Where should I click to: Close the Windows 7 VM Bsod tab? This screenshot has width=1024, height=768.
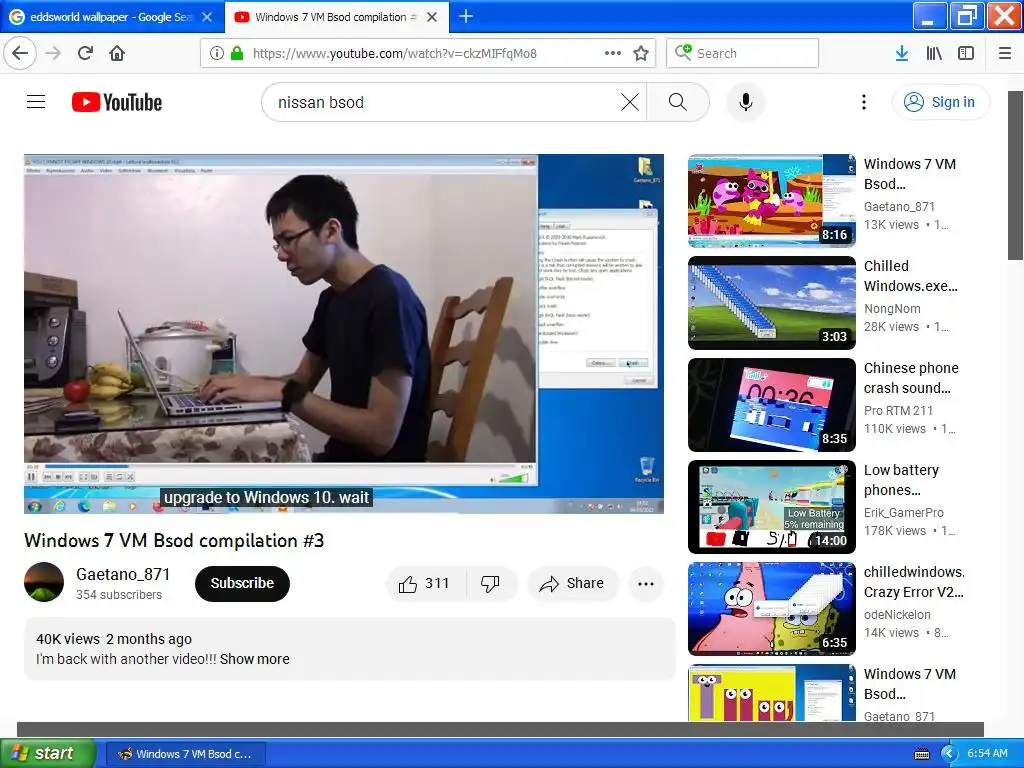point(432,17)
